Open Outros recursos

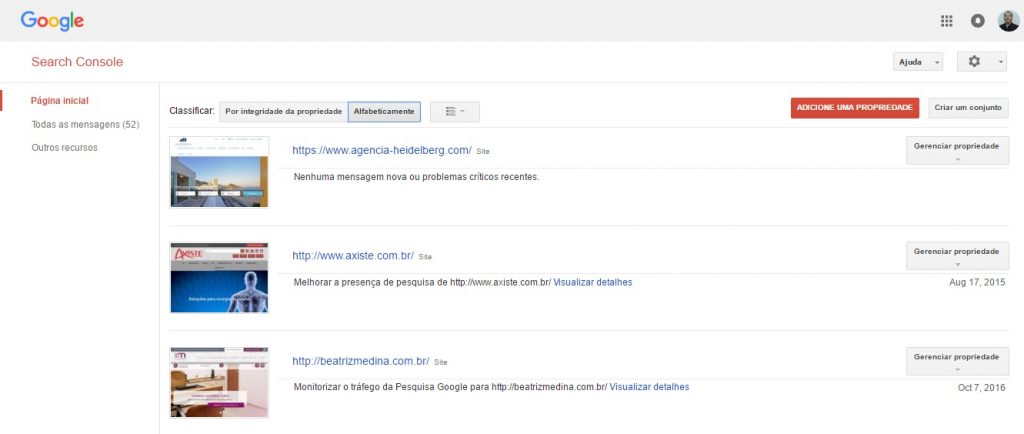[65, 147]
